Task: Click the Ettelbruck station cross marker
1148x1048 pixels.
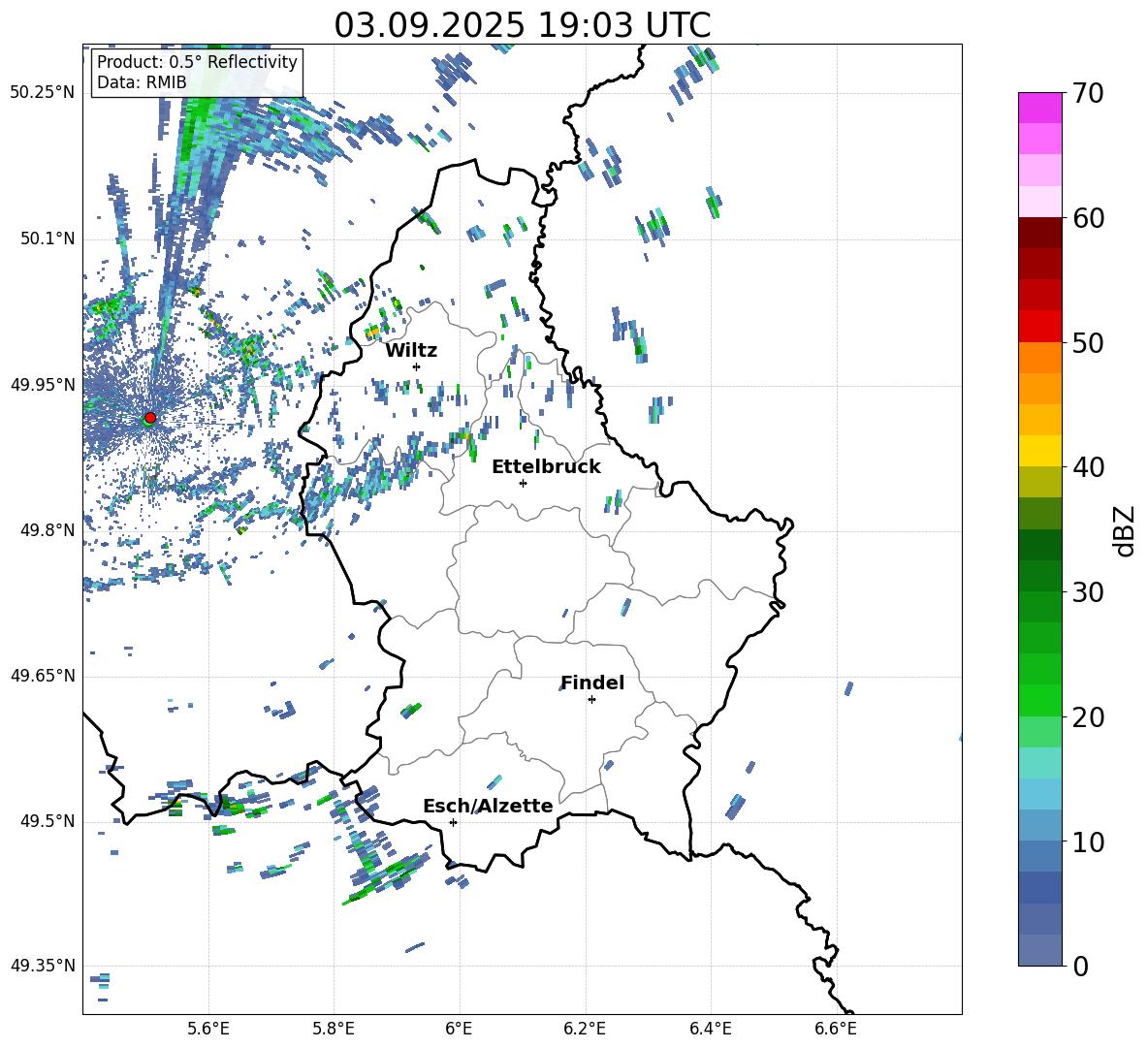Action: coord(523,483)
